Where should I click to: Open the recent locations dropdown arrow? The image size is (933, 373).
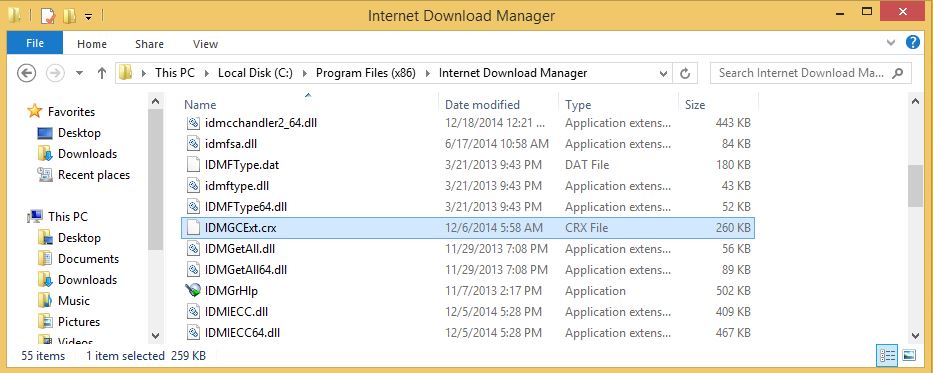pos(79,74)
